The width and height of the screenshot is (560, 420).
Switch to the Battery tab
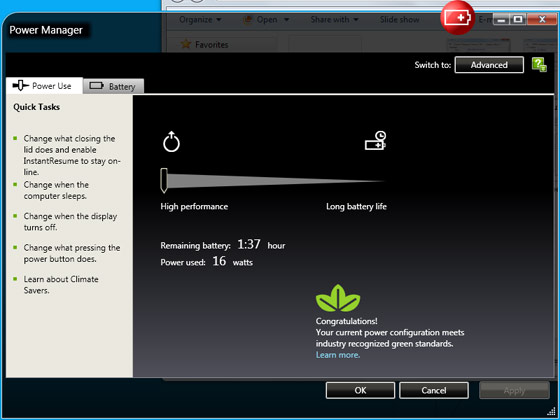click(x=114, y=86)
